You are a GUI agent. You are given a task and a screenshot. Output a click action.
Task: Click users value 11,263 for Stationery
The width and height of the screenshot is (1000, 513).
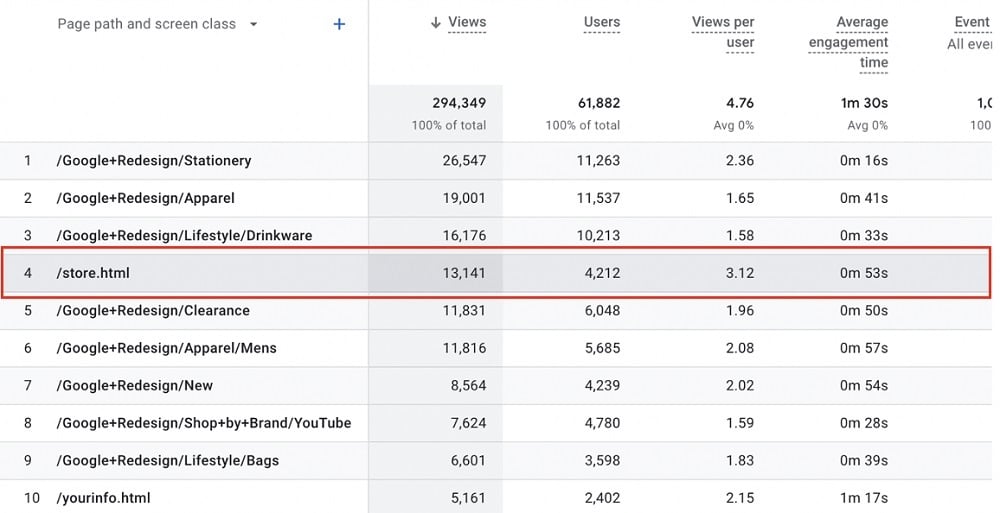coord(598,161)
